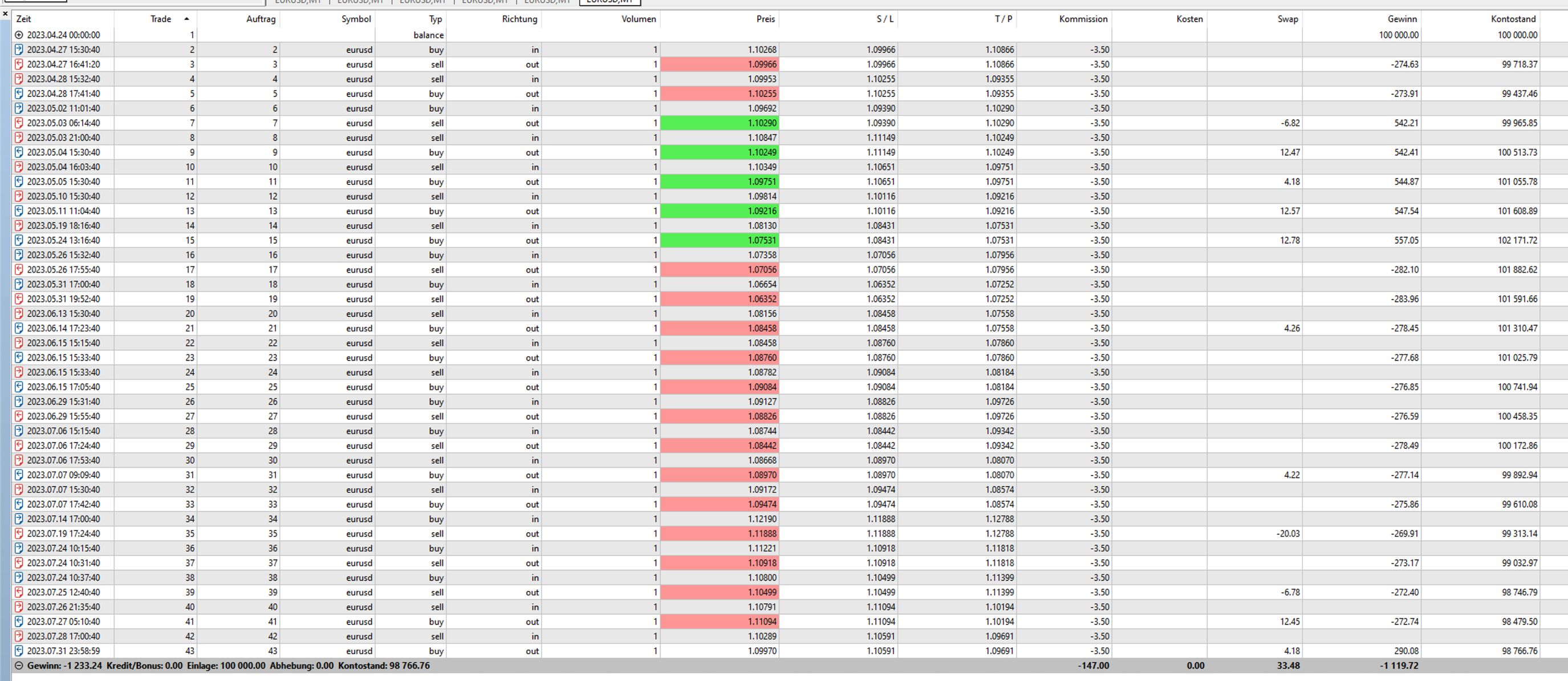
Task: Click the sell deal icon at 2023.05.04 16:03:40
Action: click(19, 167)
